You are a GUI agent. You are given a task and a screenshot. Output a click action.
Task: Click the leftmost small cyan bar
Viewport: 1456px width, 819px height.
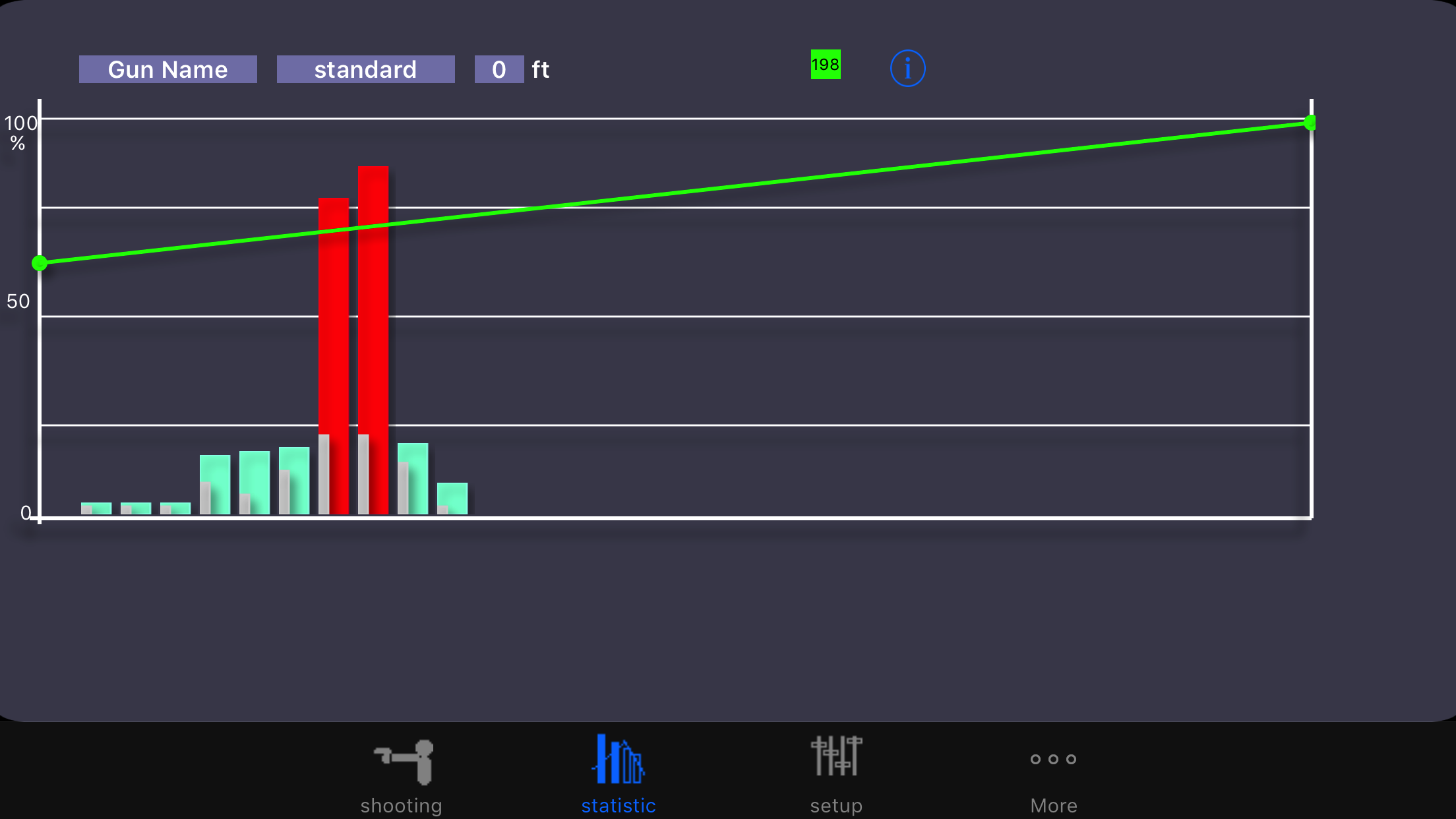tap(97, 508)
